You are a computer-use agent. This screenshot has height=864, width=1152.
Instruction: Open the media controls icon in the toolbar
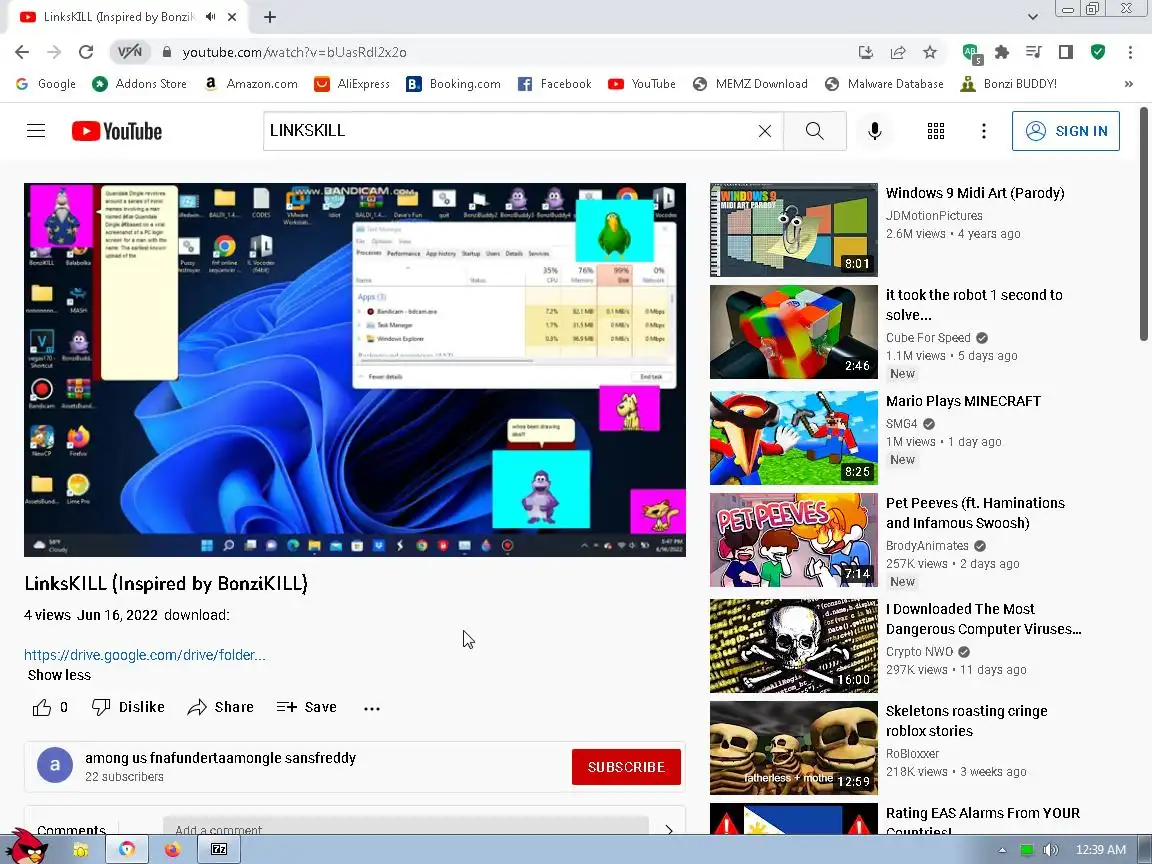coord(1034,52)
